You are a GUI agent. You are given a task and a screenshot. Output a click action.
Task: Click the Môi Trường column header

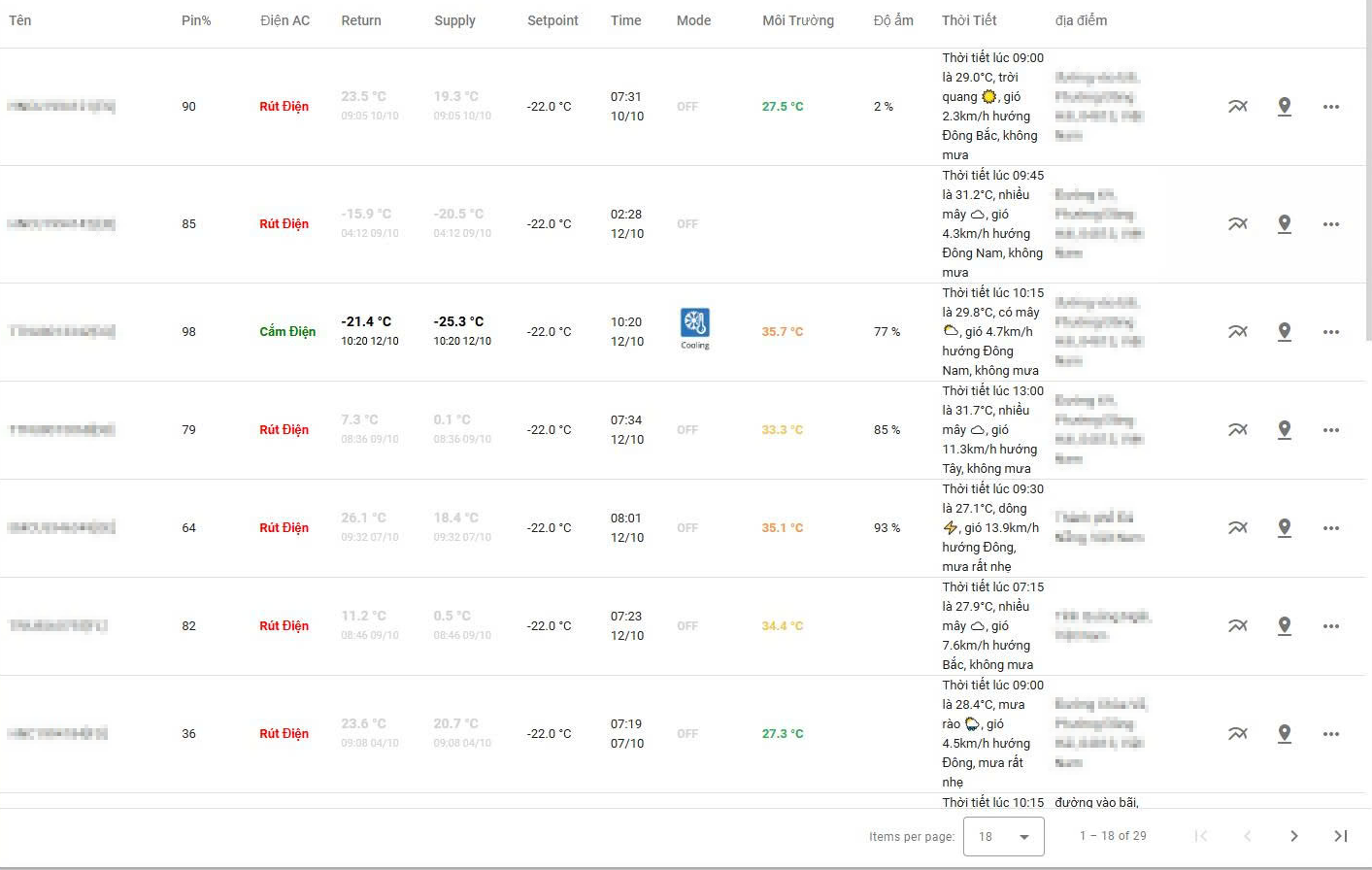797,20
